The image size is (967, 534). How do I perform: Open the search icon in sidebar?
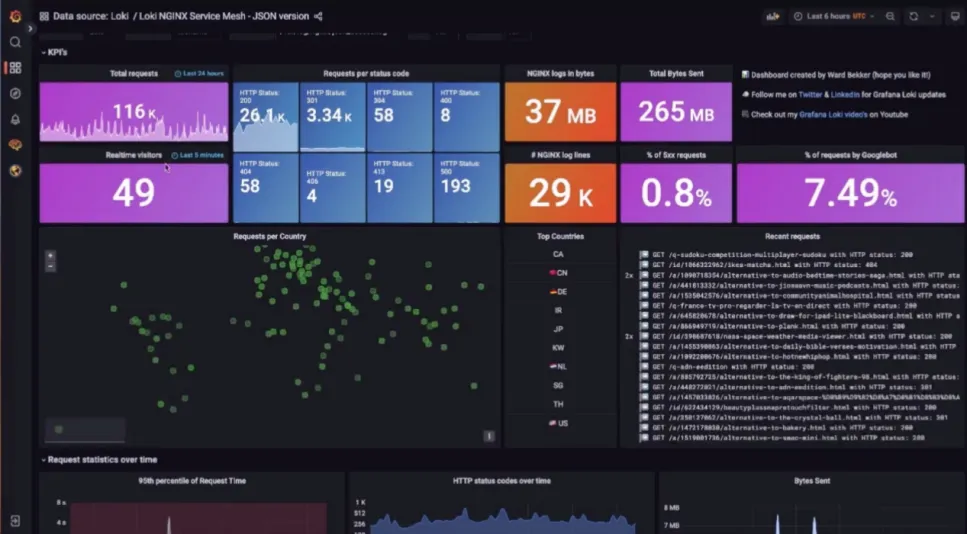coord(15,42)
